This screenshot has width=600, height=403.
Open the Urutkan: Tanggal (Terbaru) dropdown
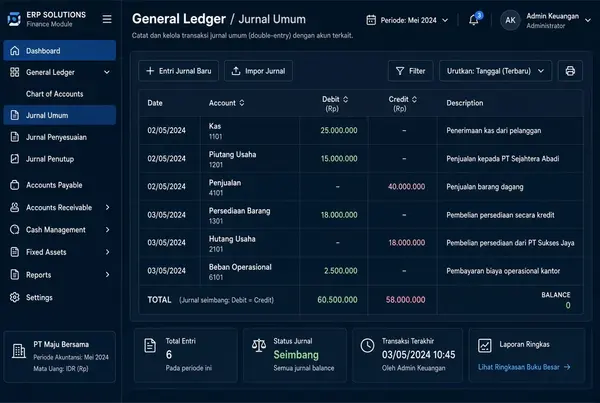[x=496, y=71]
